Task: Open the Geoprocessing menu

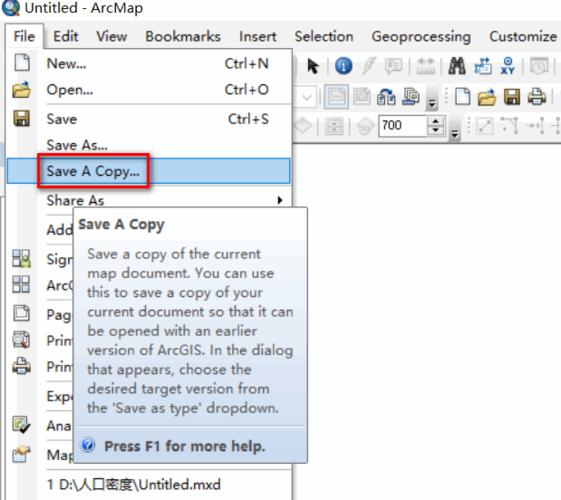Action: pyautogui.click(x=421, y=36)
